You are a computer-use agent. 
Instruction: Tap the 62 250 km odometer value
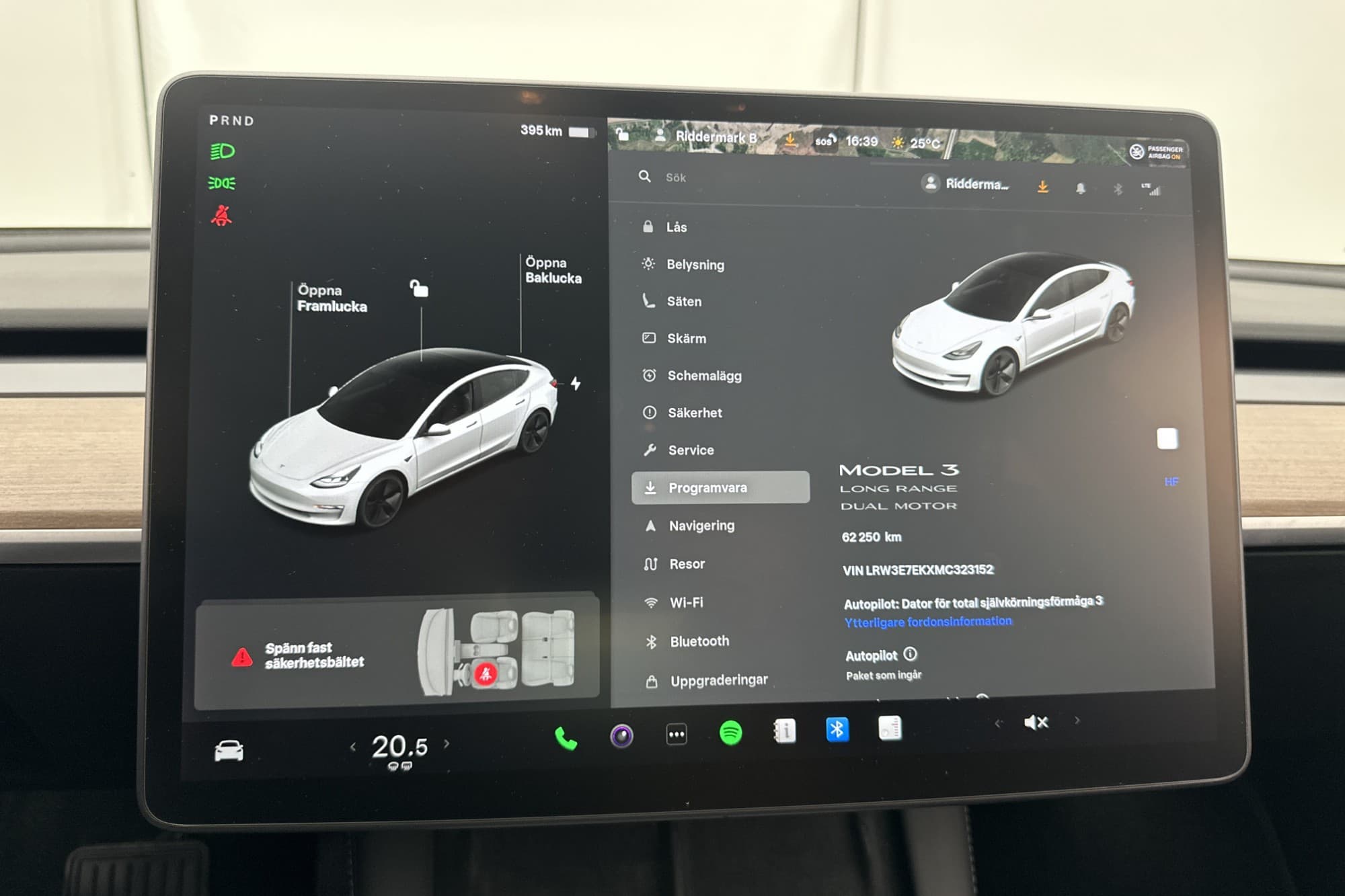[872, 537]
